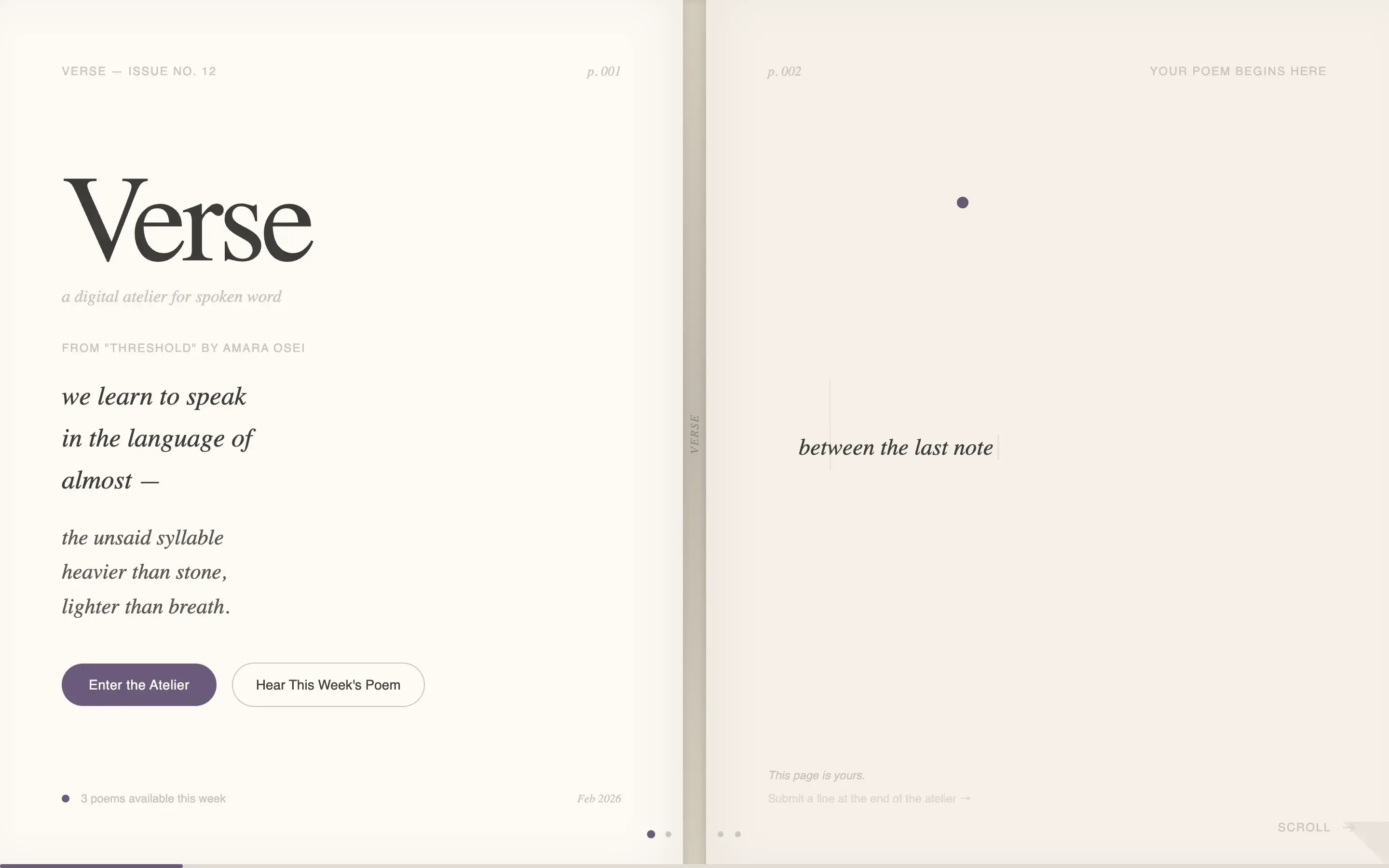Click the line 'in the language of'
1389x868 pixels.
pyautogui.click(x=157, y=439)
